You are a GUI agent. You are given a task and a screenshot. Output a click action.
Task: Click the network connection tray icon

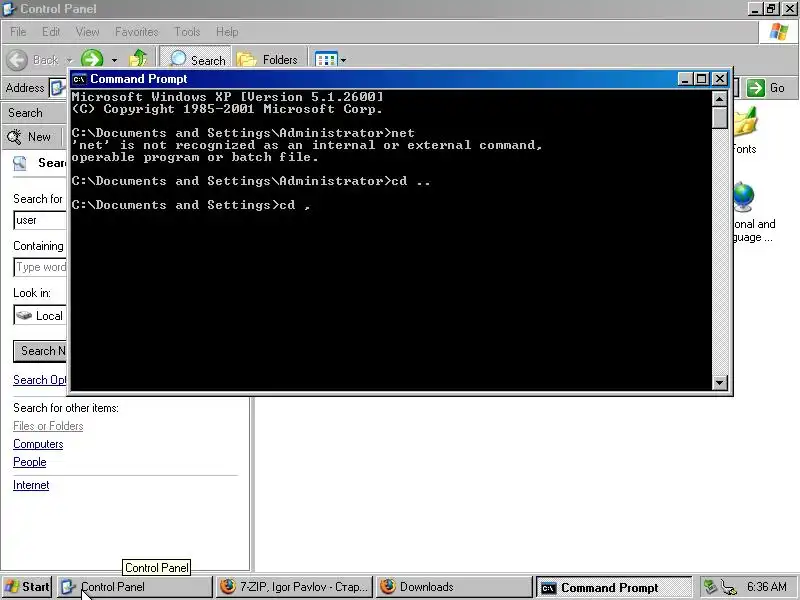tap(728, 587)
